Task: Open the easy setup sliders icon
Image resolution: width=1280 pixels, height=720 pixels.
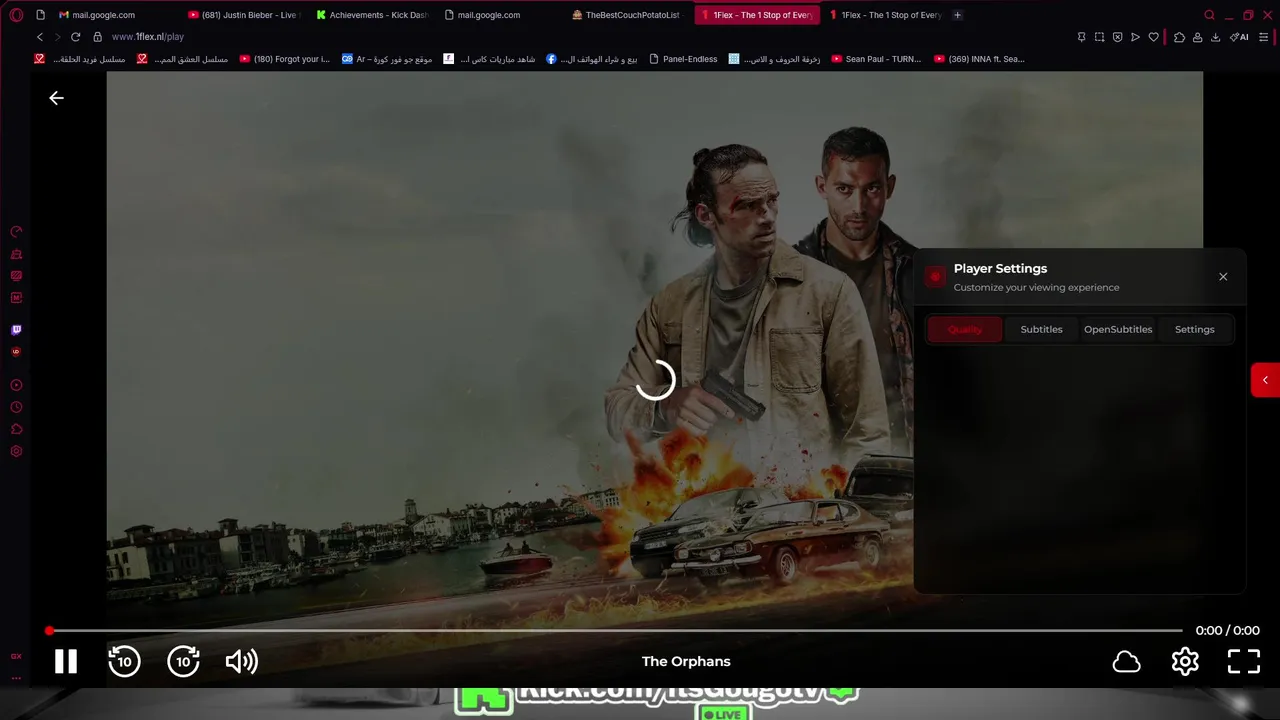Action: point(1265,37)
